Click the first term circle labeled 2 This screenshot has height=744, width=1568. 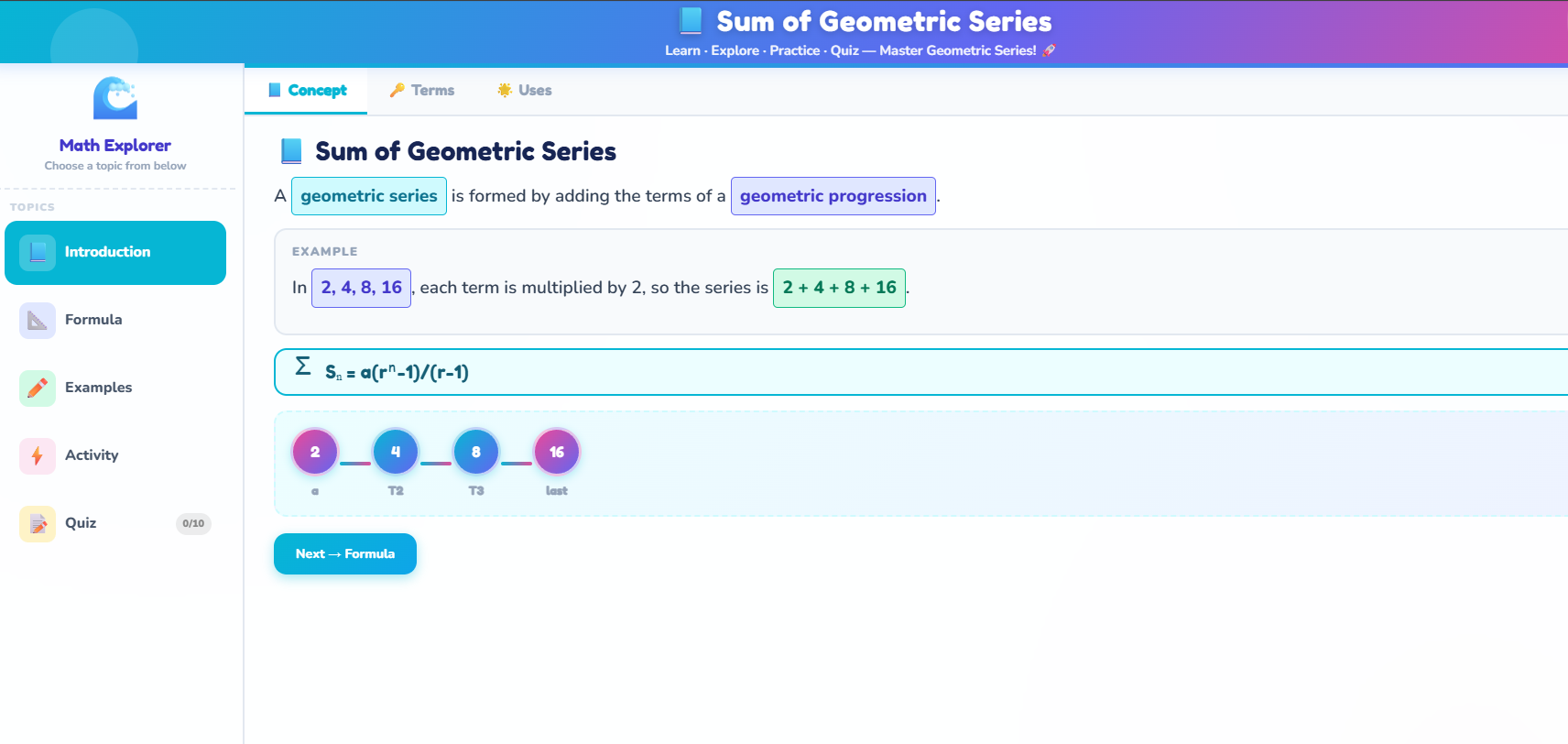tap(314, 451)
